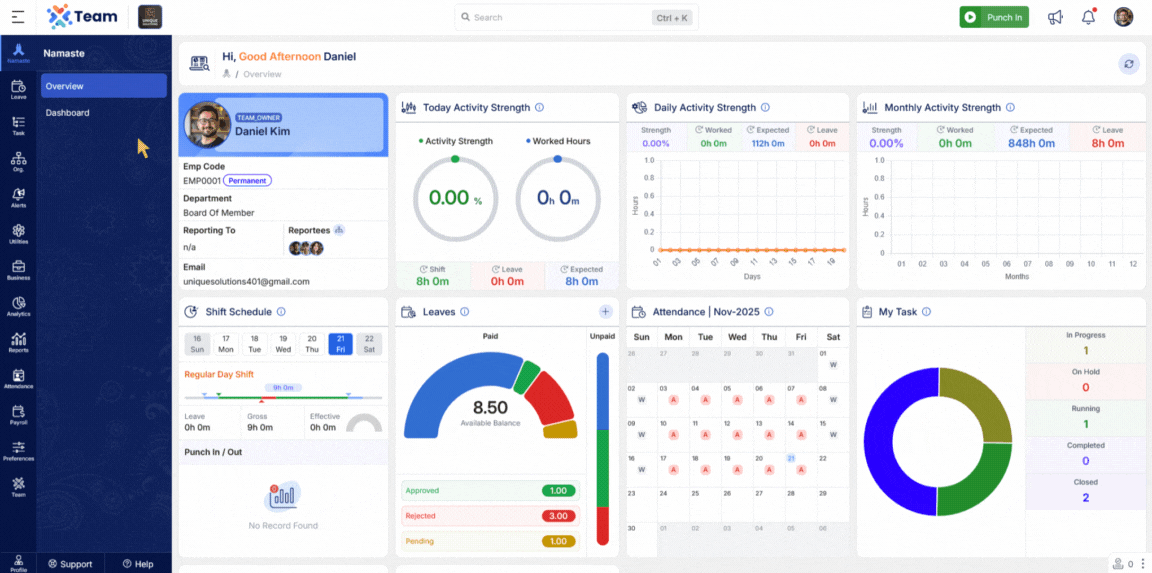Go to Payroll in the sidebar

[18, 414]
